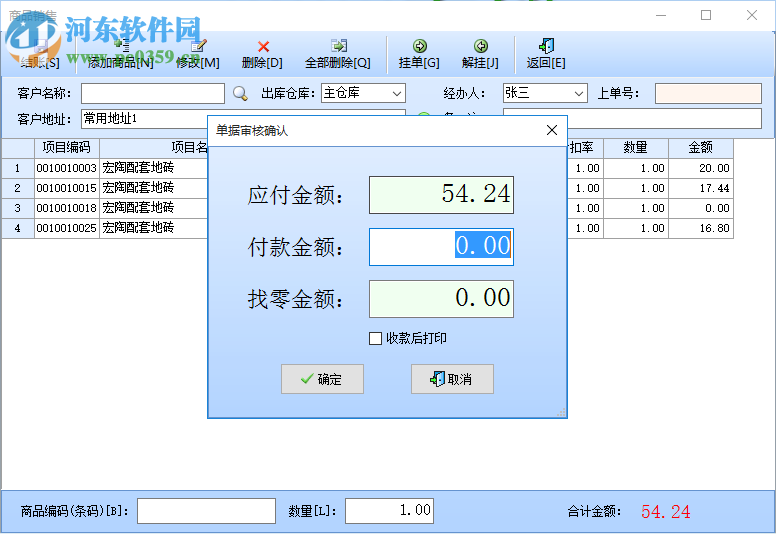Click the 商品编码(条码)[B] input field
776x534 pixels.
pos(206,511)
